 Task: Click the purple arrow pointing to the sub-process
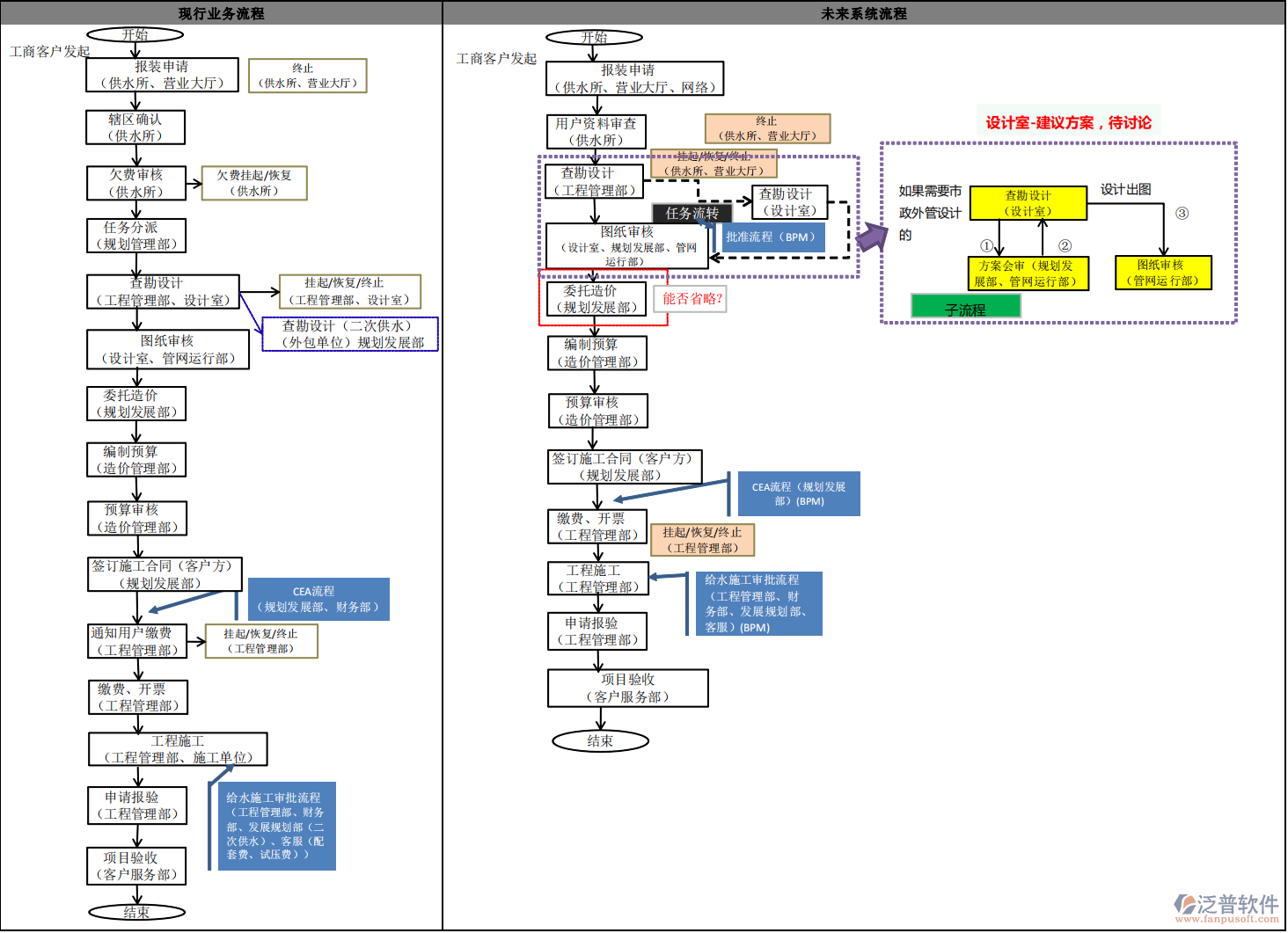coord(871,237)
